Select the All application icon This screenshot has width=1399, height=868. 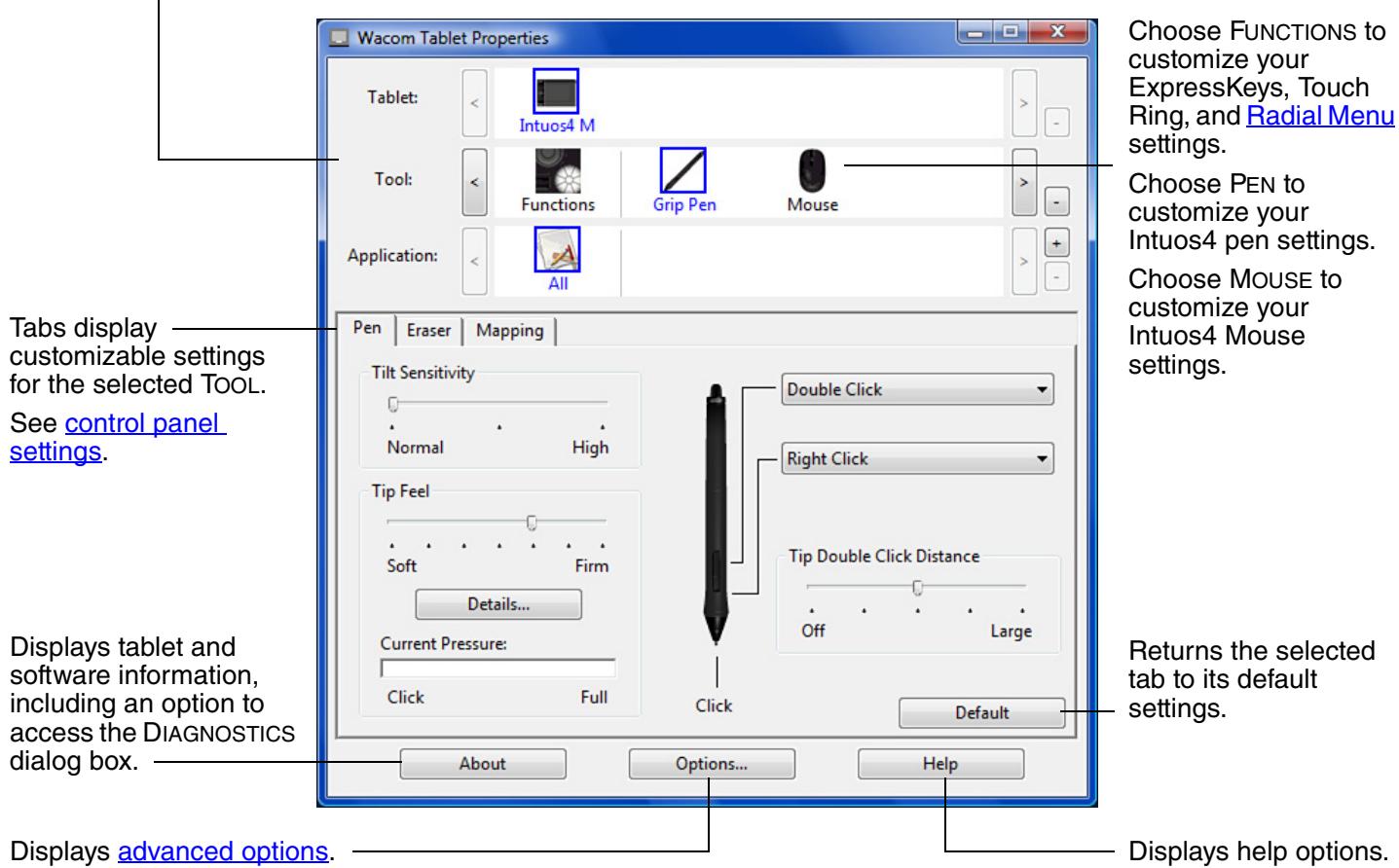coord(557,251)
